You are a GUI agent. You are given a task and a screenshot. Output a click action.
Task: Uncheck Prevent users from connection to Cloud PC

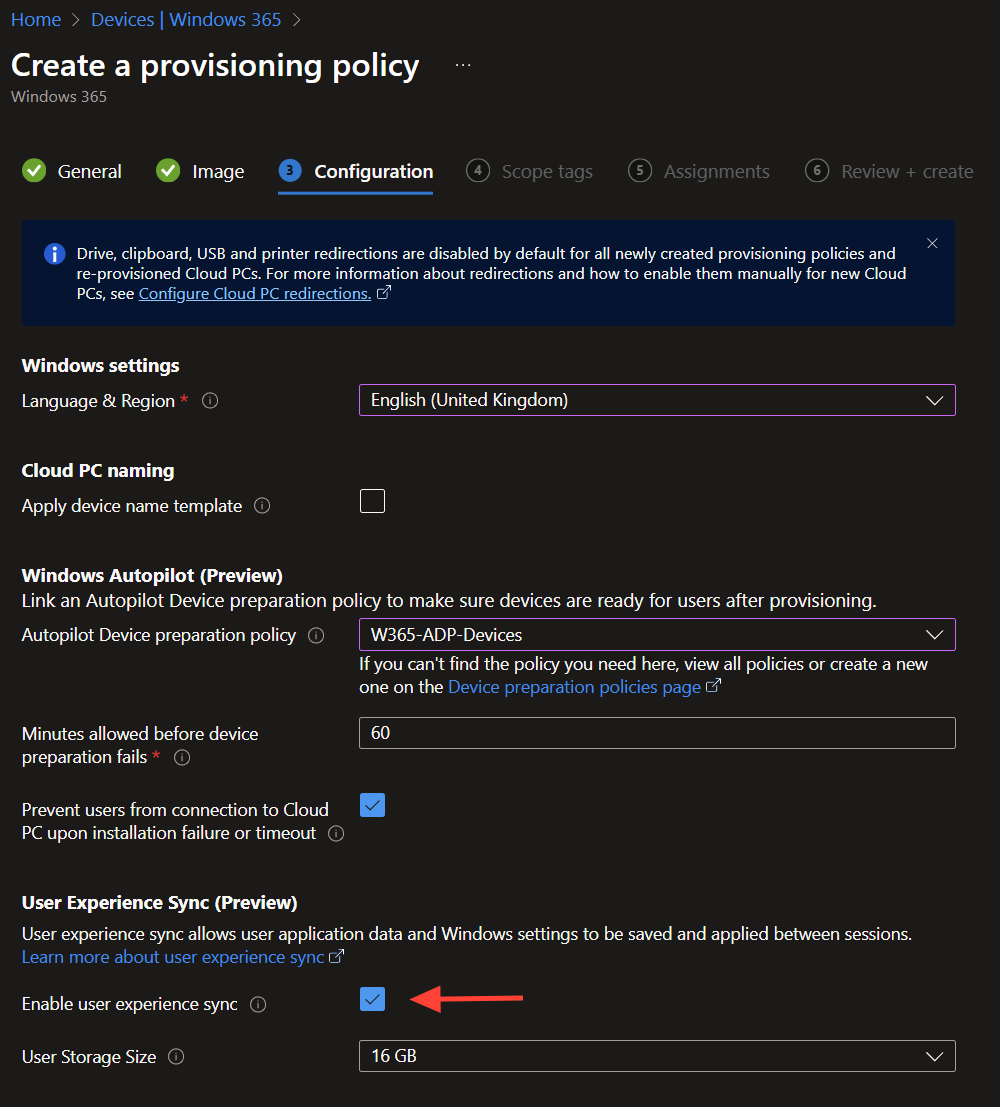click(x=372, y=805)
